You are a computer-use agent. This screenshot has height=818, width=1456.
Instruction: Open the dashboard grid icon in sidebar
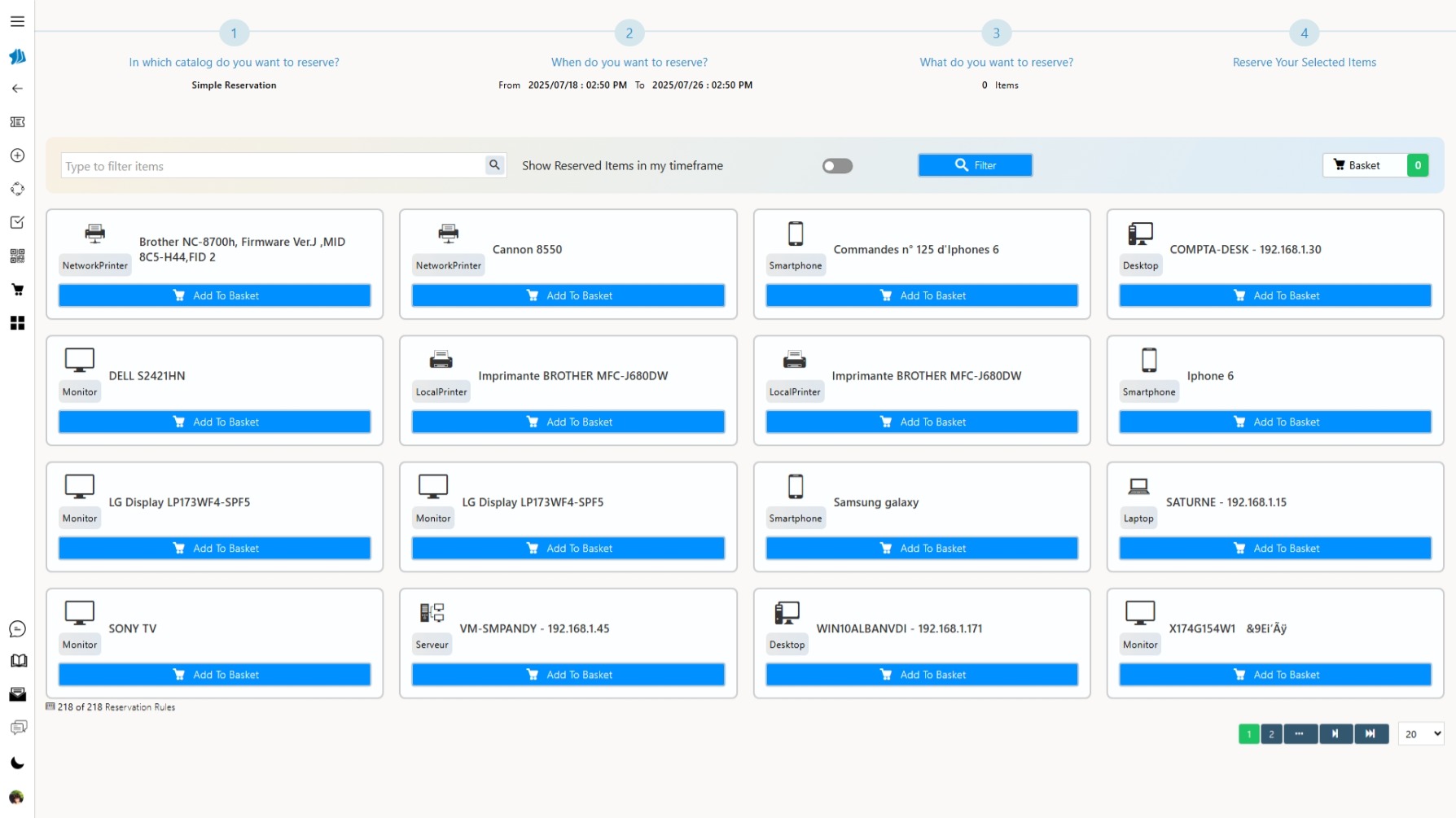pos(17,323)
